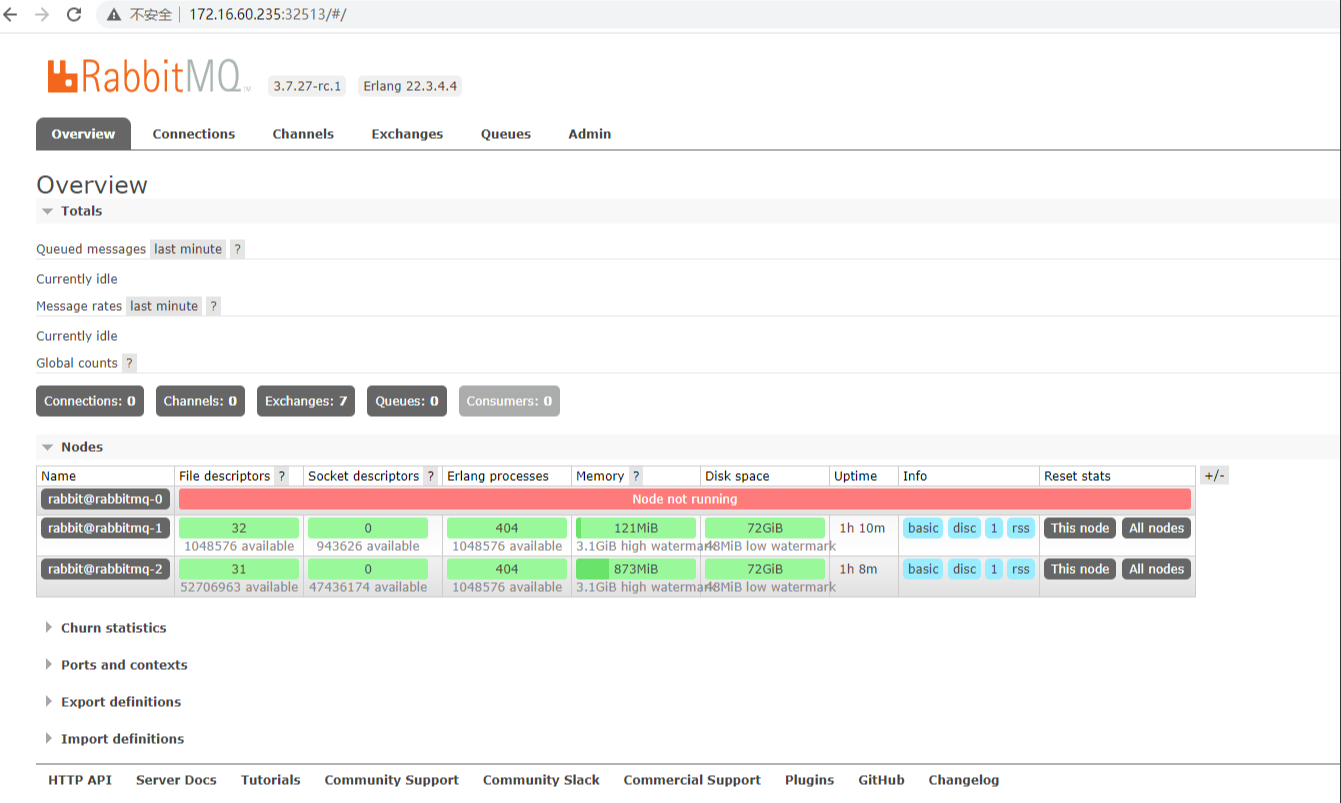The height and width of the screenshot is (803, 1341).
Task: Expand Ports and contexts section
Action: [123, 665]
